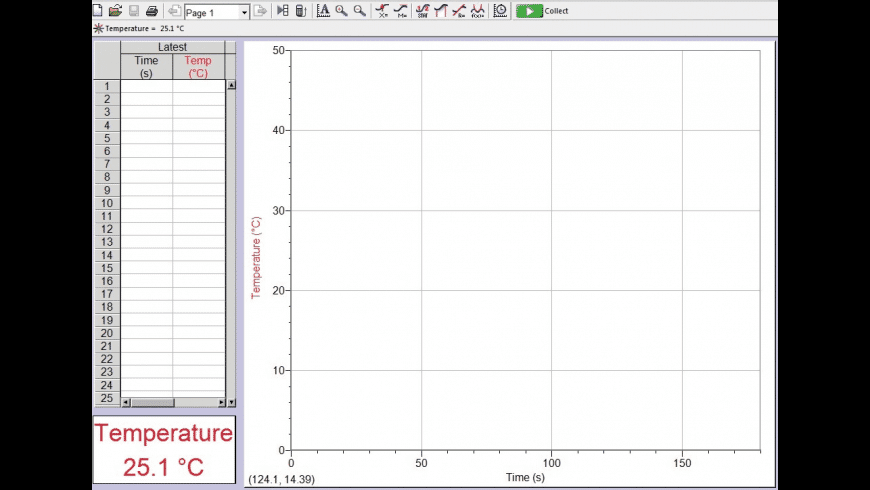Open the Curve Fit f(x) tool

477,11
